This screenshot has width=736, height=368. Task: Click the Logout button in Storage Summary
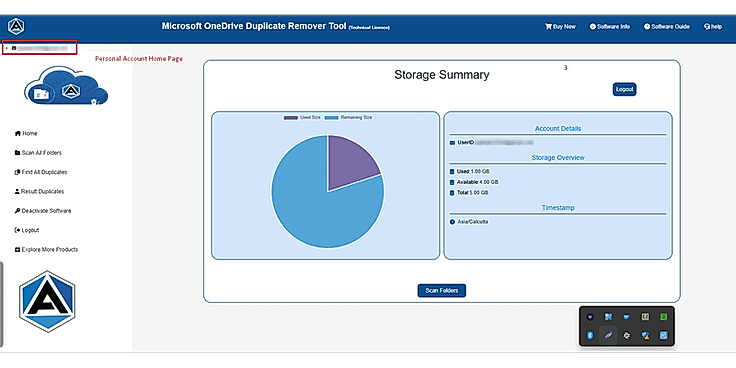pos(624,89)
